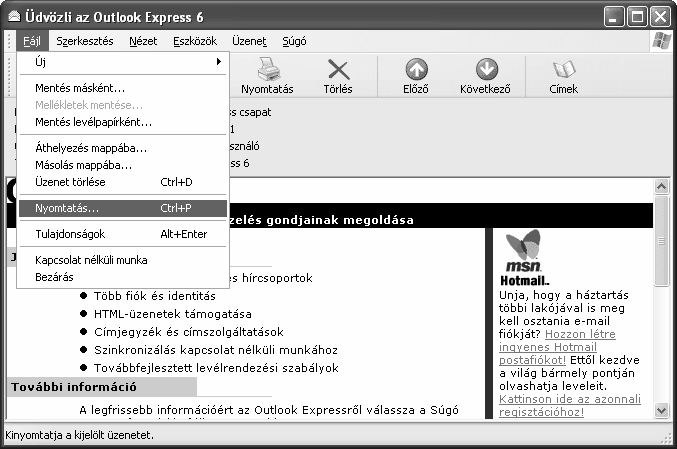Click the Windows flag logo in menu bar
Viewport: 677px width, 449px height.
661,41
